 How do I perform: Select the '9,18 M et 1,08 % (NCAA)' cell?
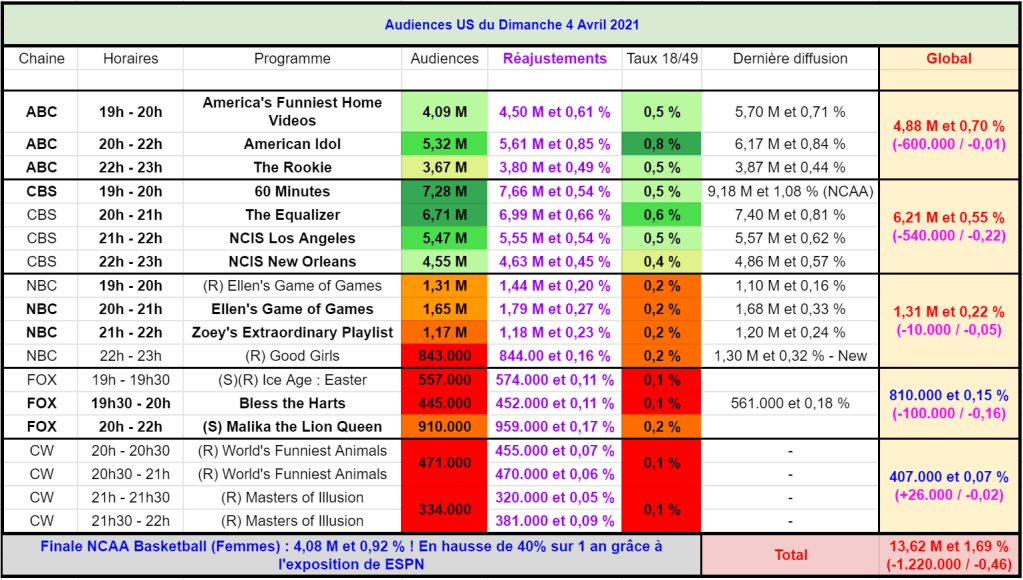coord(790,191)
